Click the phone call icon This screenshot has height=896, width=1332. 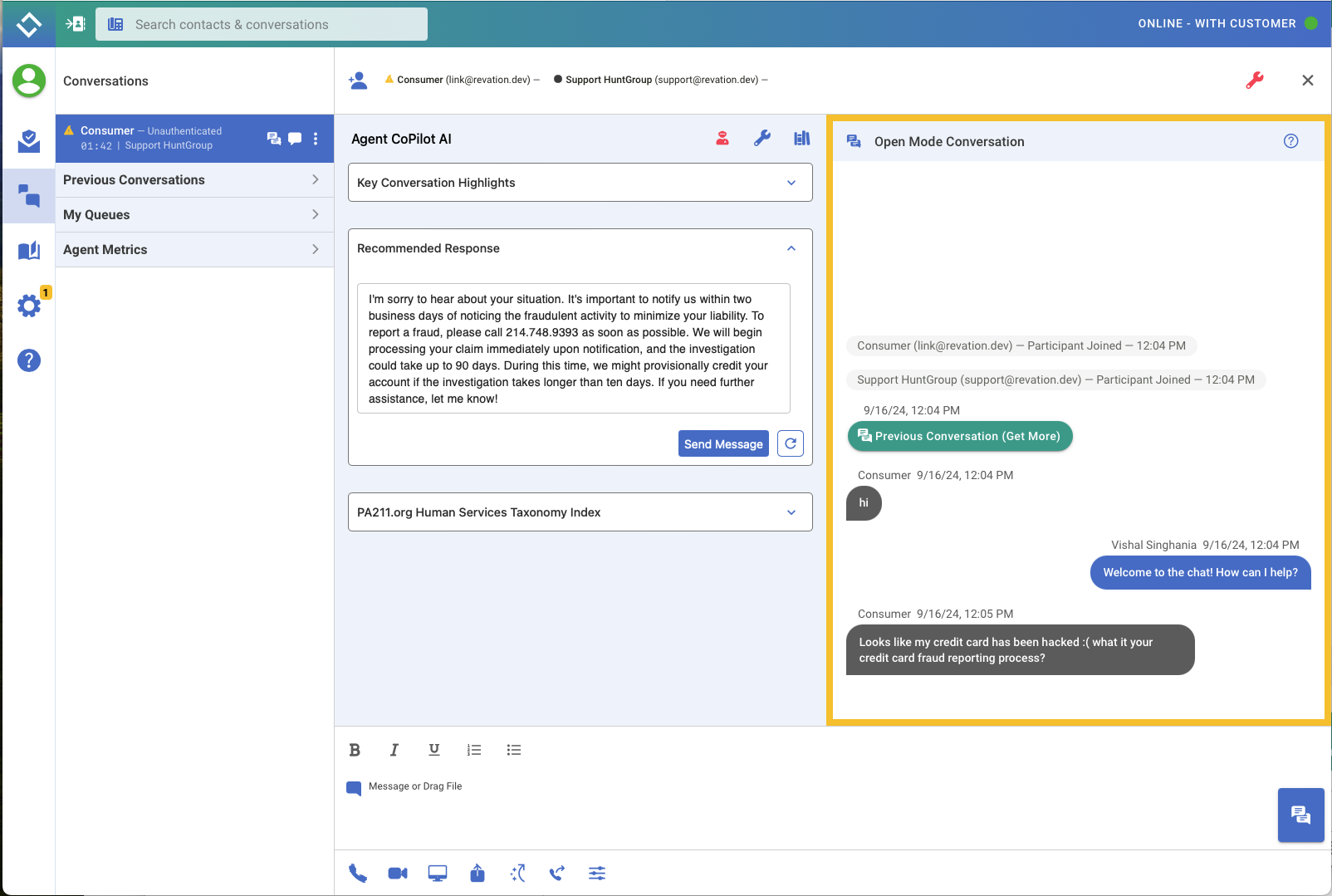click(x=358, y=873)
